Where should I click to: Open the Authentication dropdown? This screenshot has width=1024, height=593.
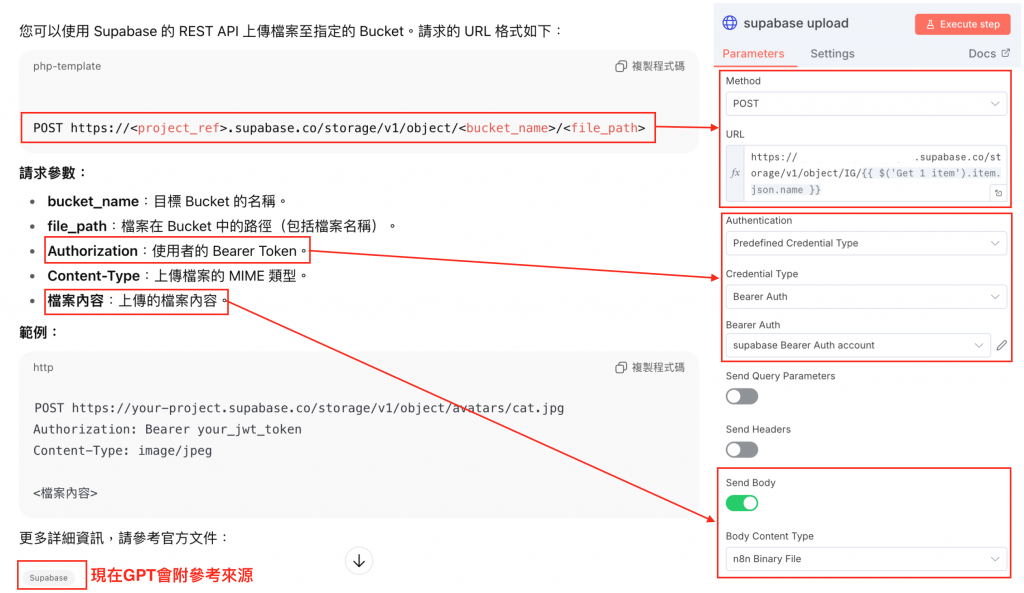(x=865, y=243)
